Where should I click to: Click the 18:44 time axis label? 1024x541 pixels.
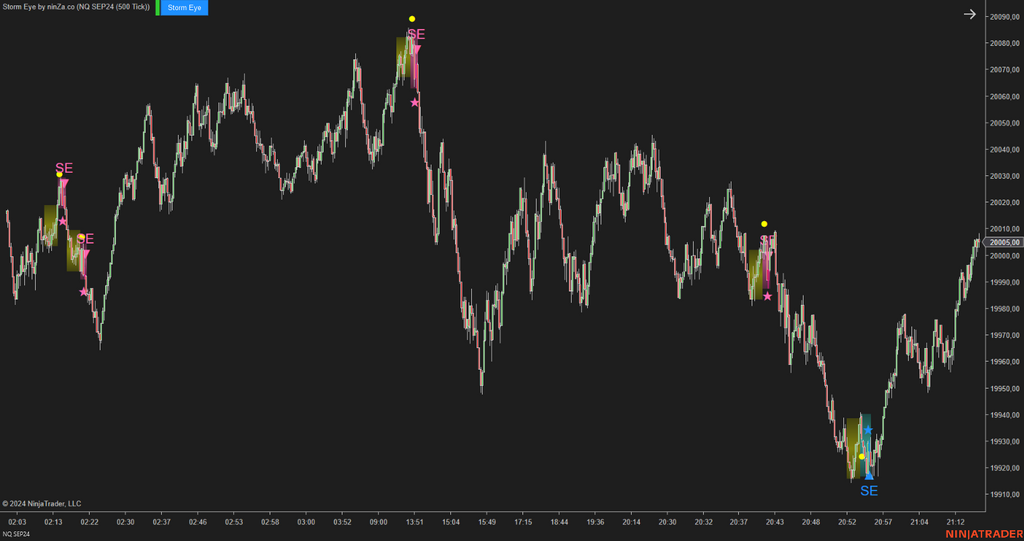point(559,522)
